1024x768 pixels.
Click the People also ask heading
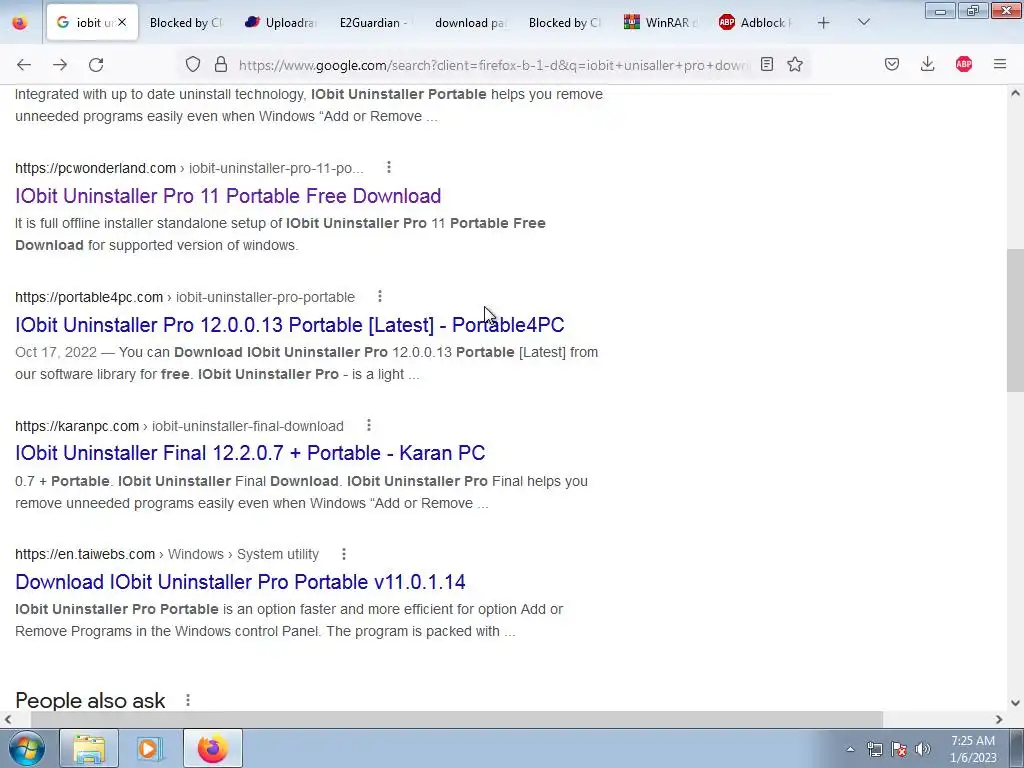(90, 701)
